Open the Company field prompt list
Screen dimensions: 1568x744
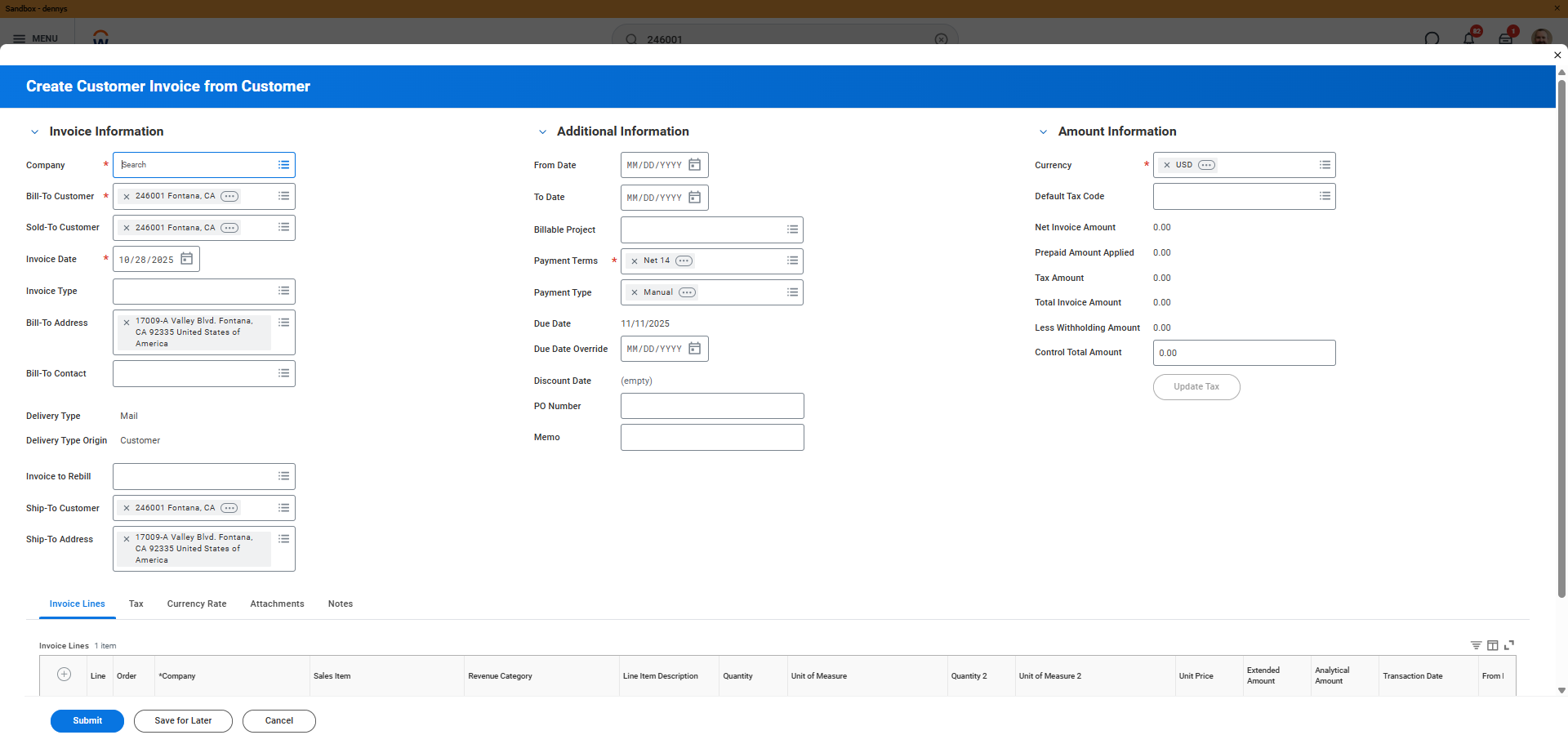click(283, 165)
